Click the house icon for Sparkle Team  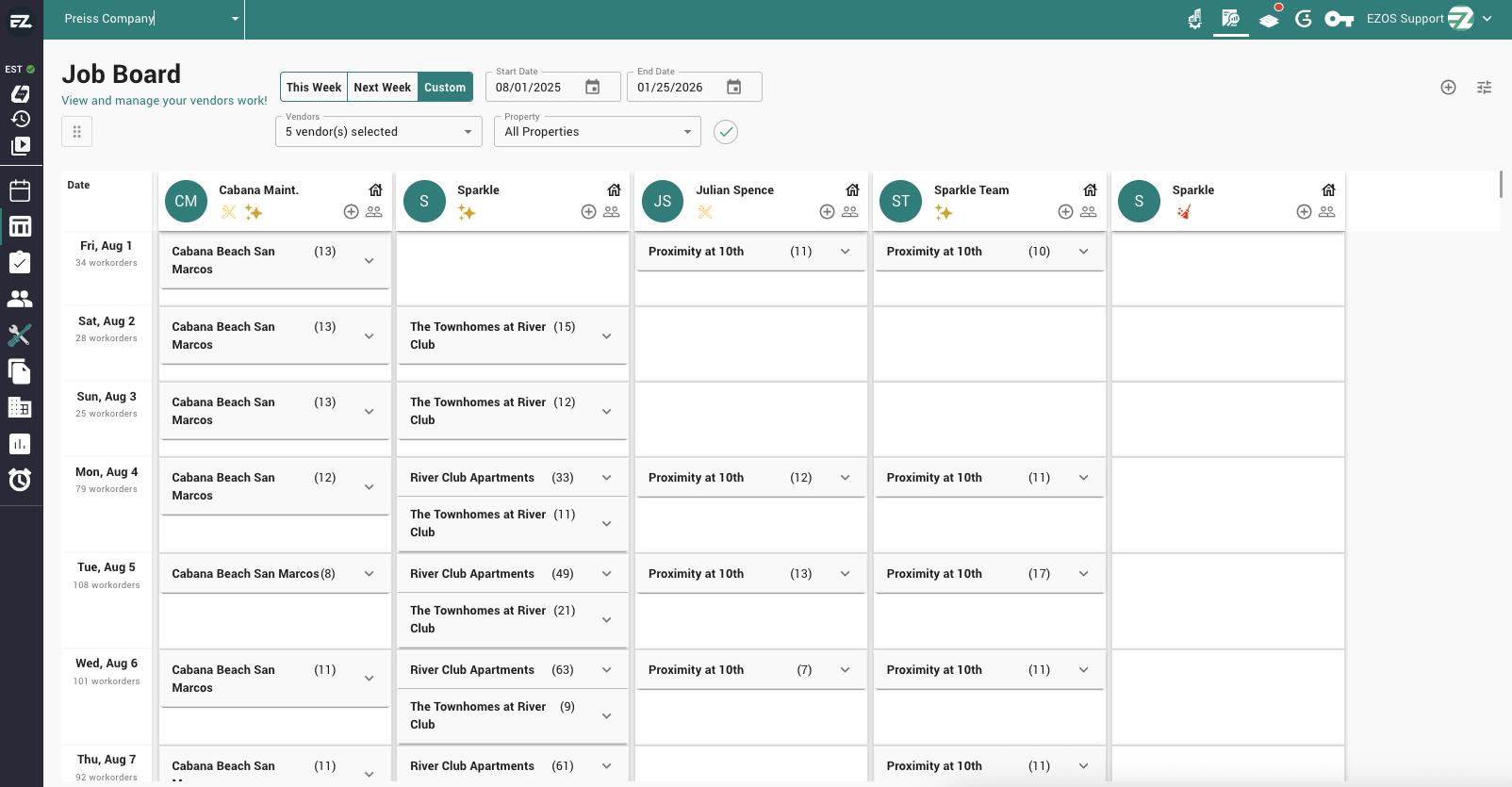(x=1091, y=190)
